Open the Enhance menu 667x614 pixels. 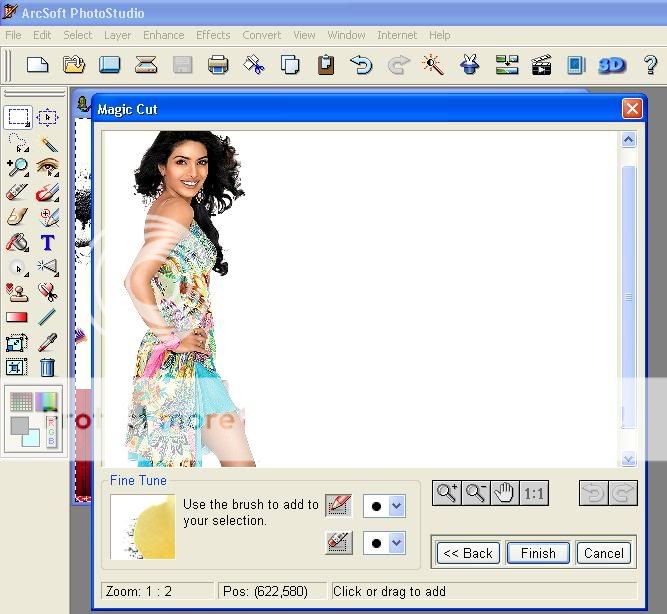[163, 35]
